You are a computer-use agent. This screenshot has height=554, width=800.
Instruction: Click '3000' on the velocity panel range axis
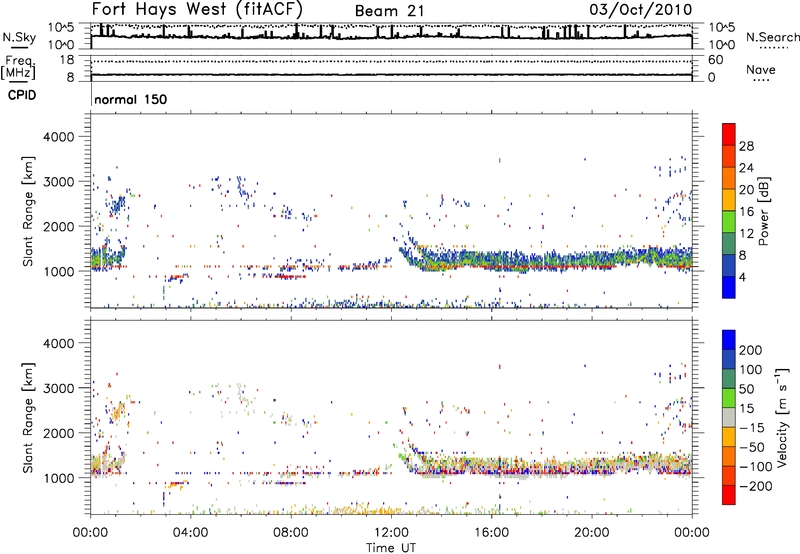click(59, 388)
